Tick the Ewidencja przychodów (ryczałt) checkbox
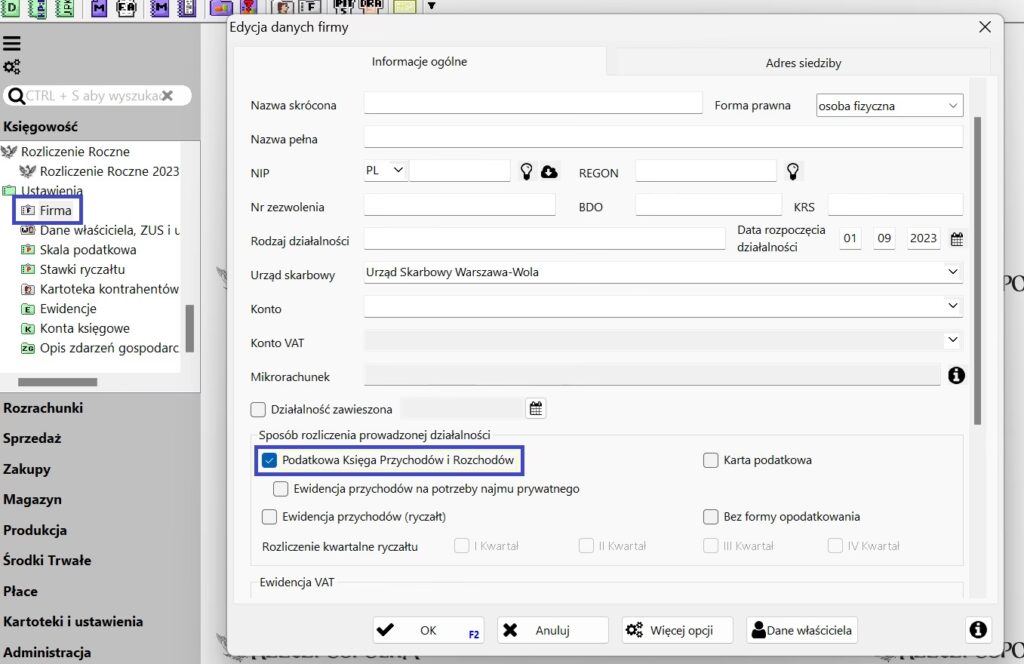Screen dimensions: 1024x664 [269, 517]
